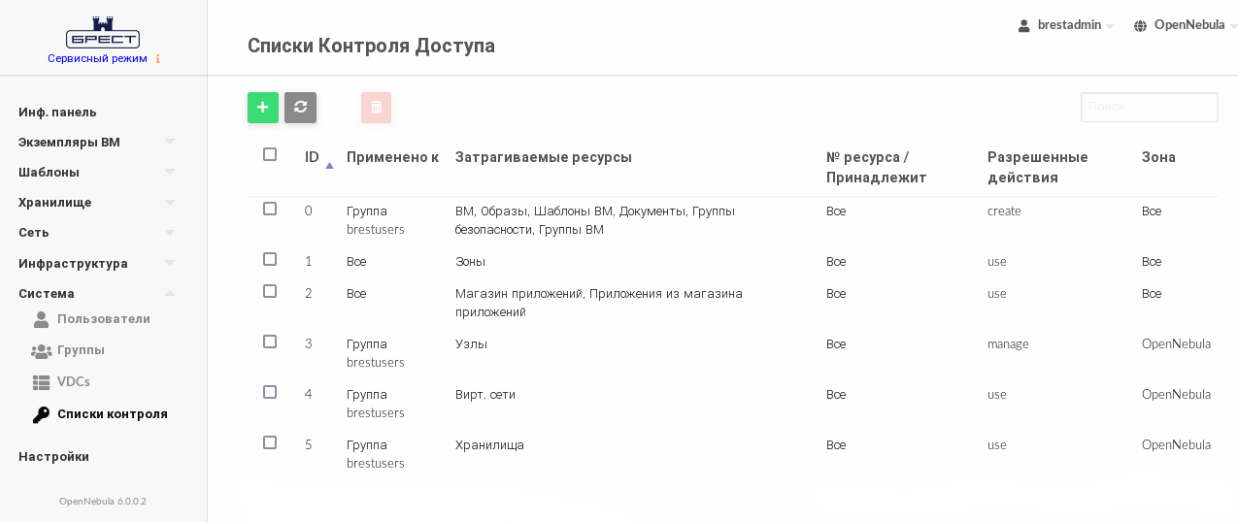Check the row with ID 1

[x=272, y=261]
